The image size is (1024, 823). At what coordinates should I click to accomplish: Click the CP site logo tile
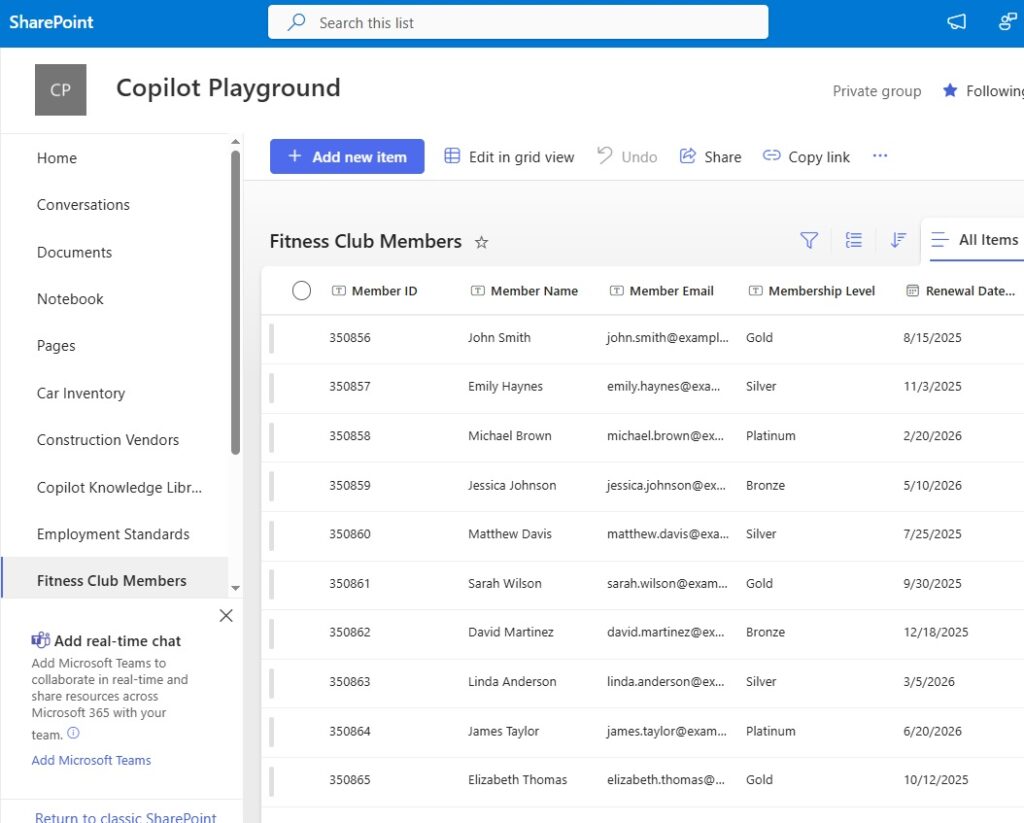click(60, 89)
